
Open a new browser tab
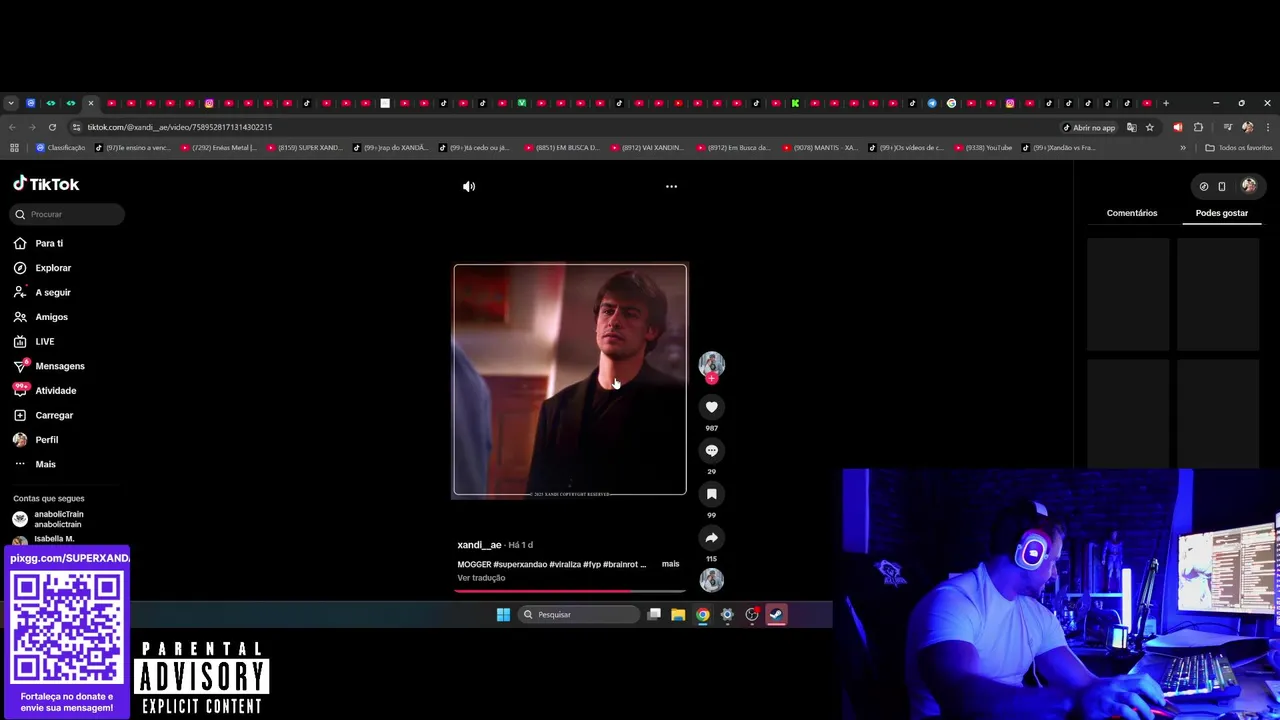pyautogui.click(x=1166, y=103)
